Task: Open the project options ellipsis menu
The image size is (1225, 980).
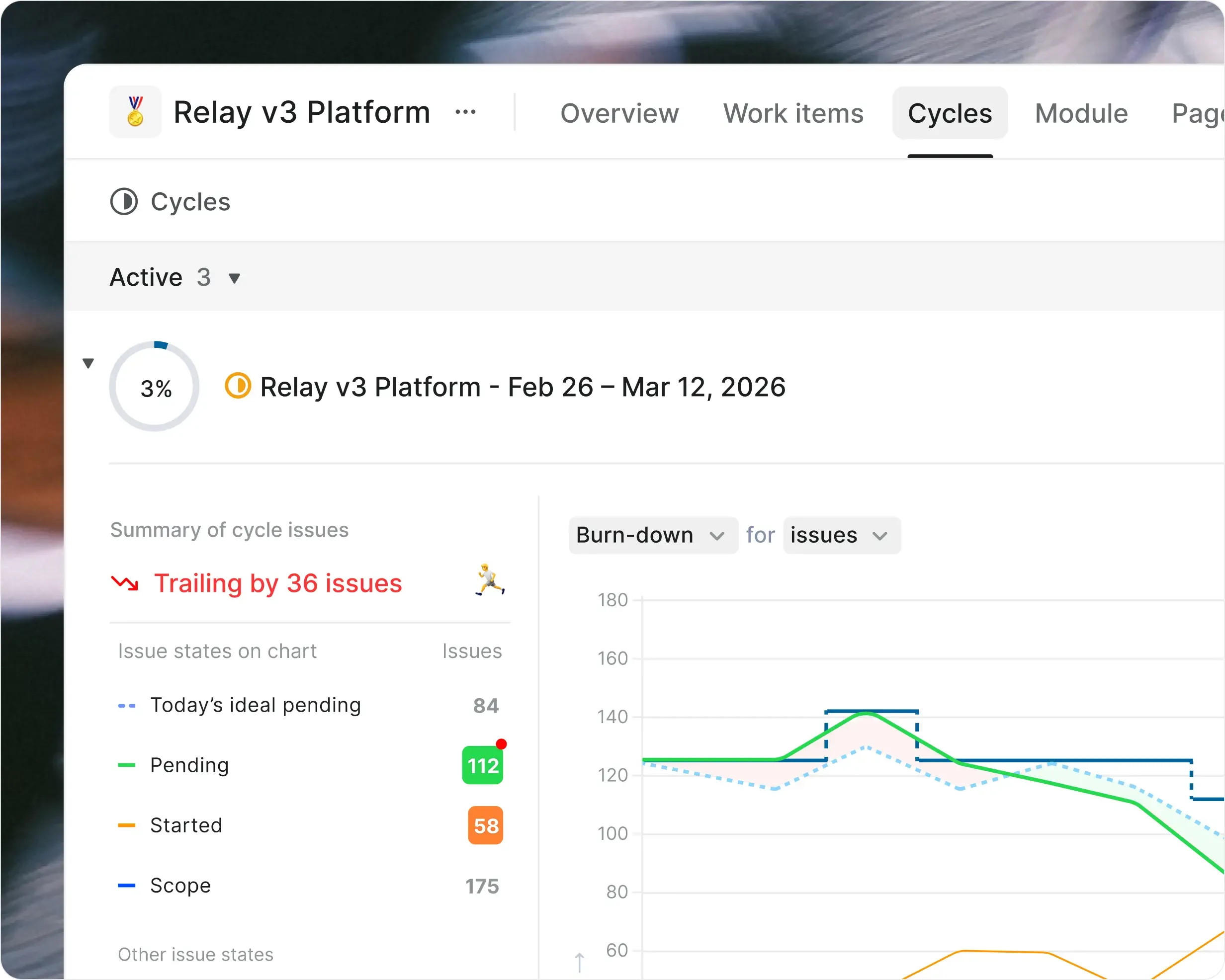Action: pyautogui.click(x=465, y=112)
